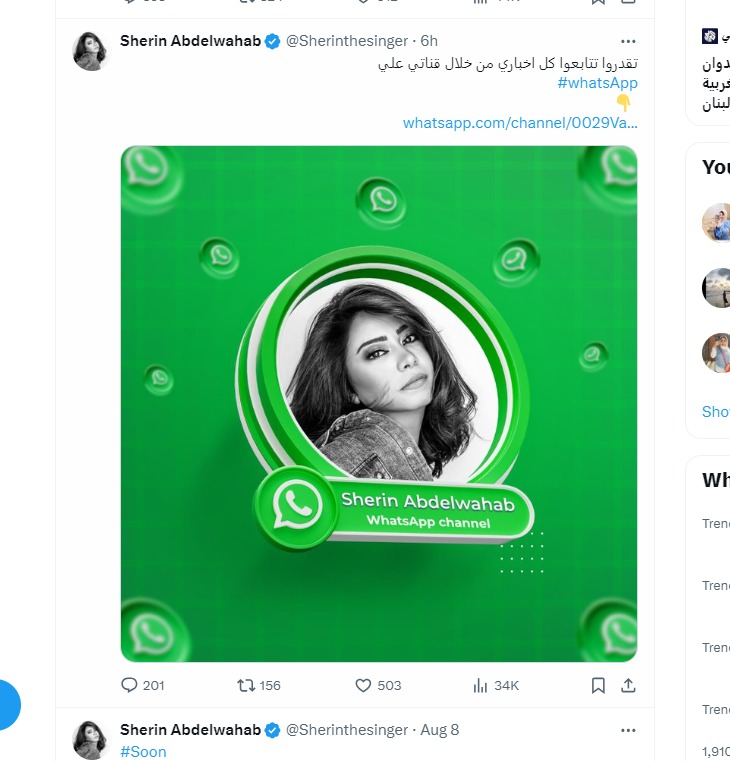Open more options for the Aug 8 tweet
730x761 pixels.
[628, 730]
